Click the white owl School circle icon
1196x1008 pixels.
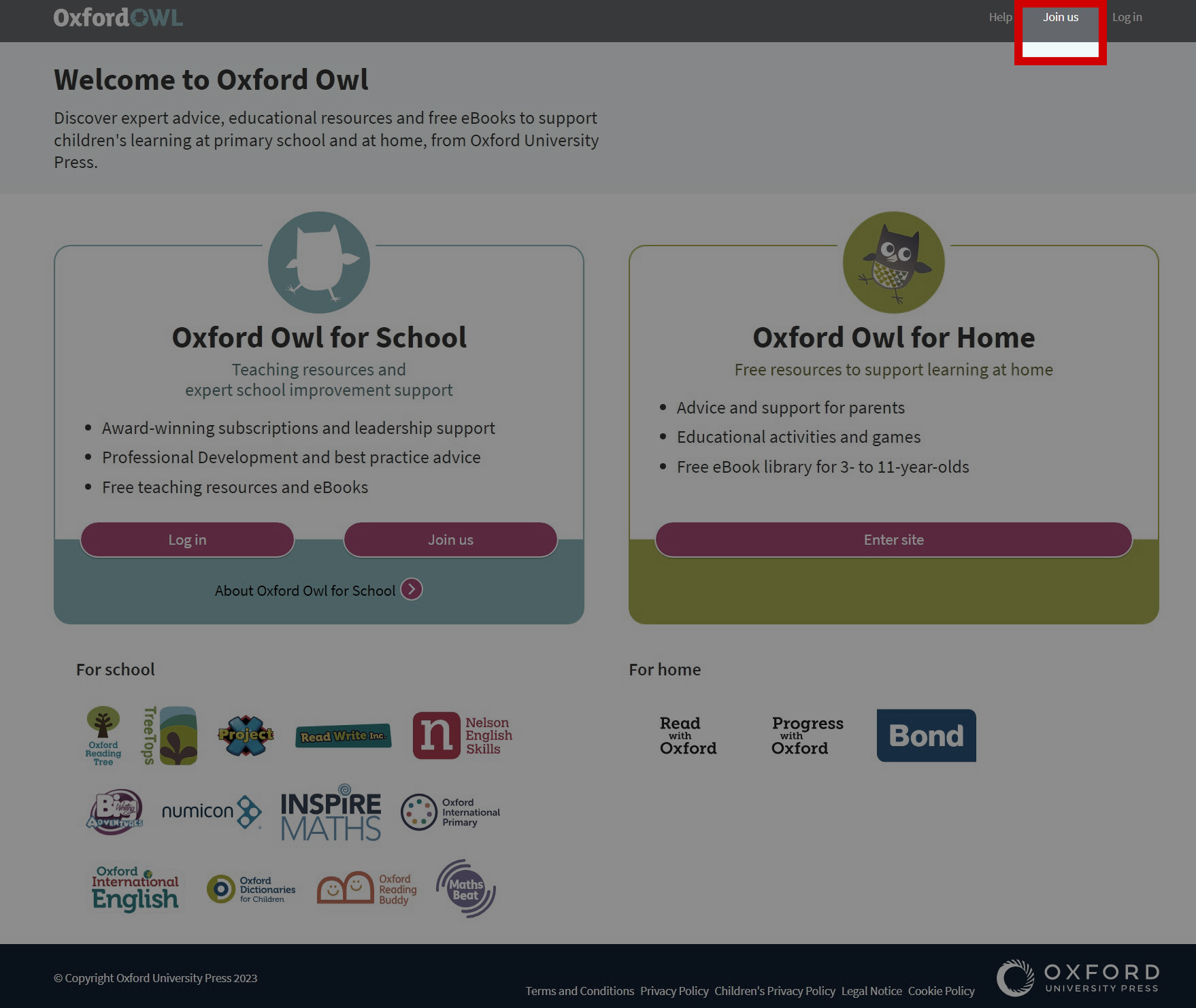(319, 263)
